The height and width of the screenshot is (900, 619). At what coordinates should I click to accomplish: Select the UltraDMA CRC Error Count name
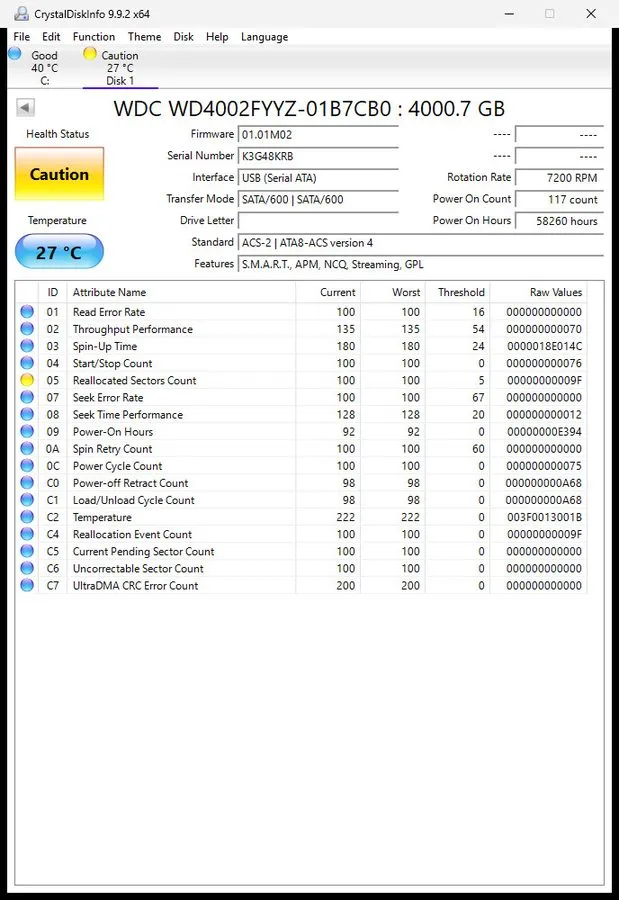coord(135,586)
